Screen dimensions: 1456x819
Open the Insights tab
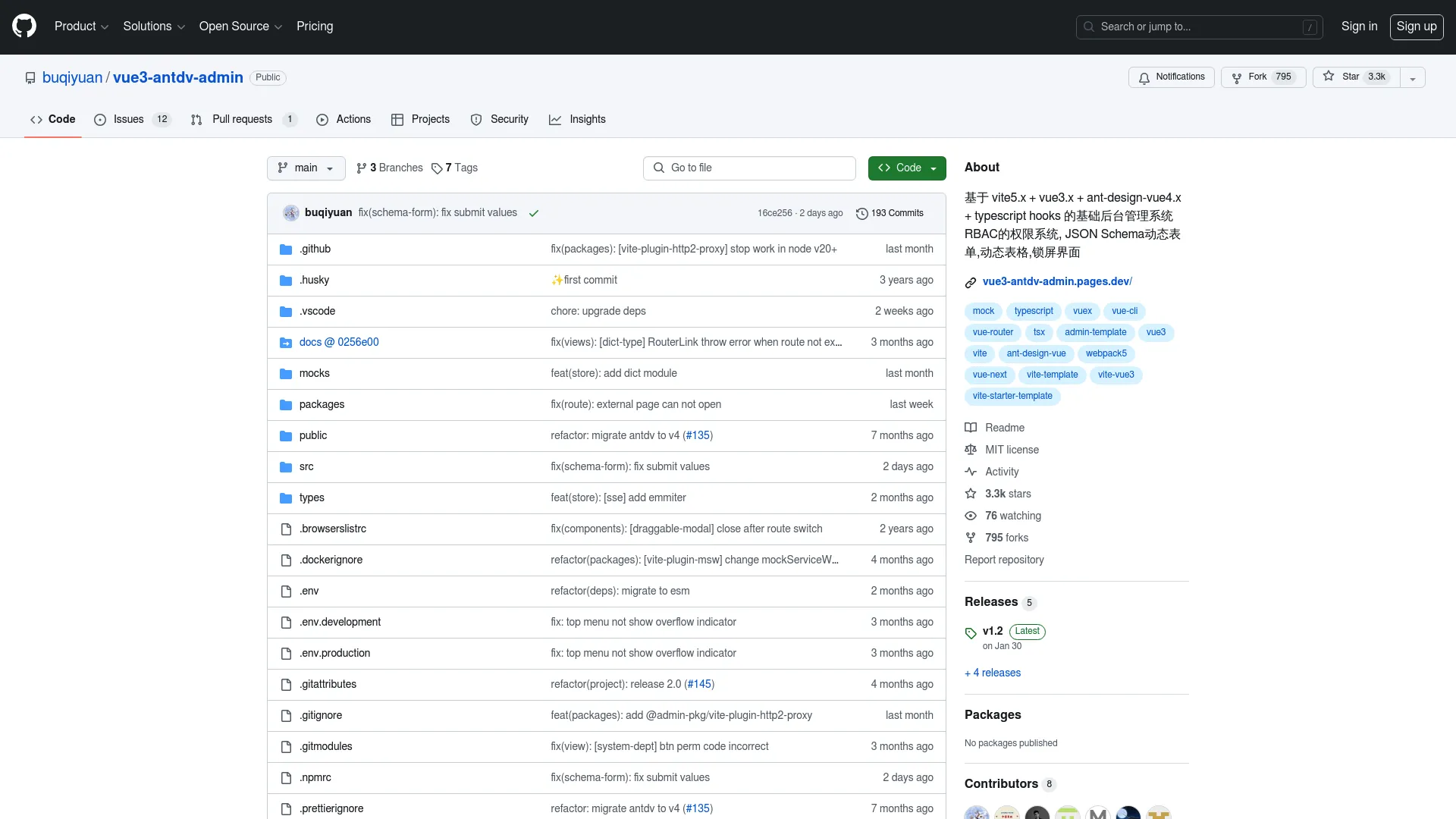pyautogui.click(x=578, y=120)
